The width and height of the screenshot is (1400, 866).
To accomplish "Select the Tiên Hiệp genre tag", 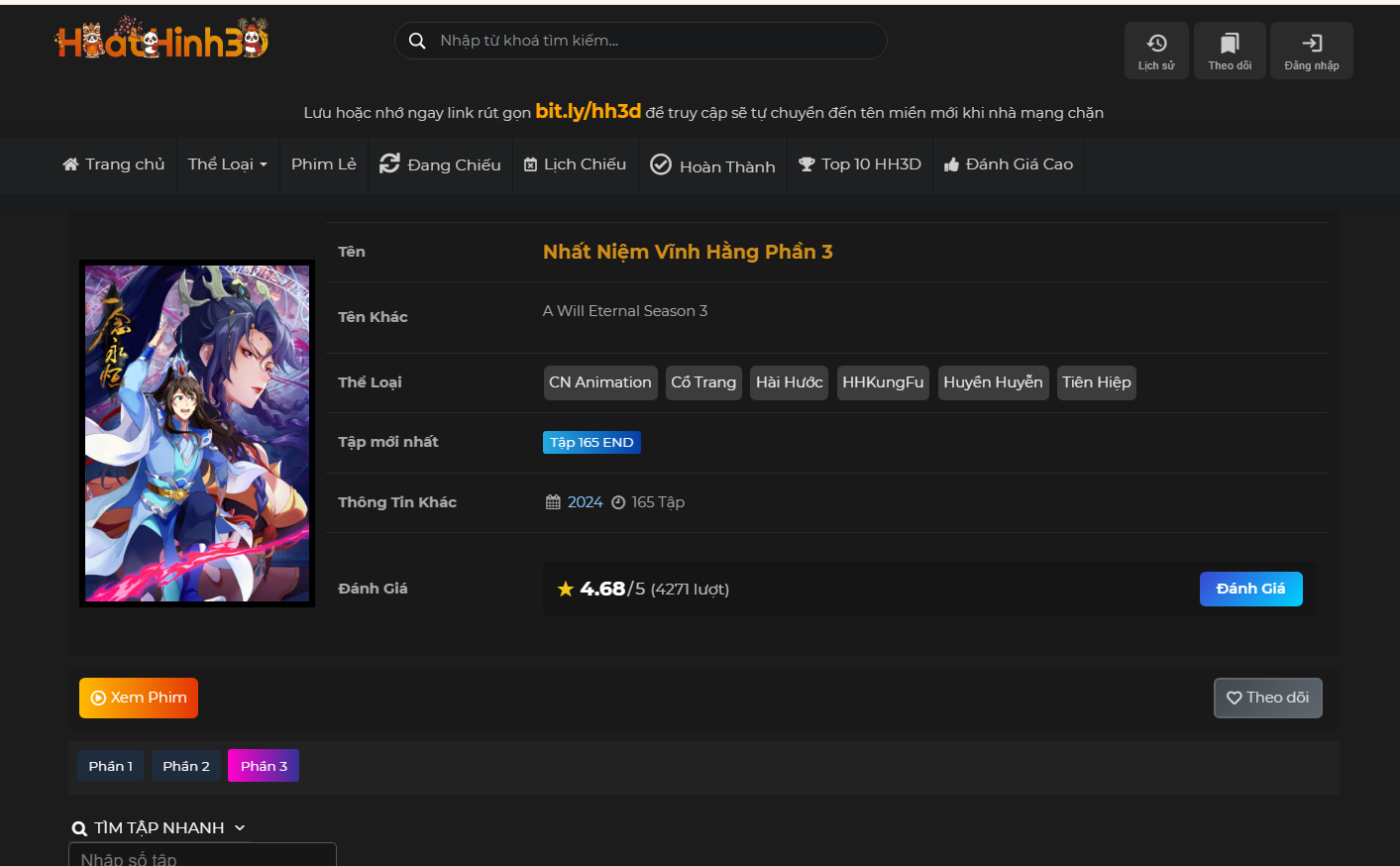I will coord(1096,382).
